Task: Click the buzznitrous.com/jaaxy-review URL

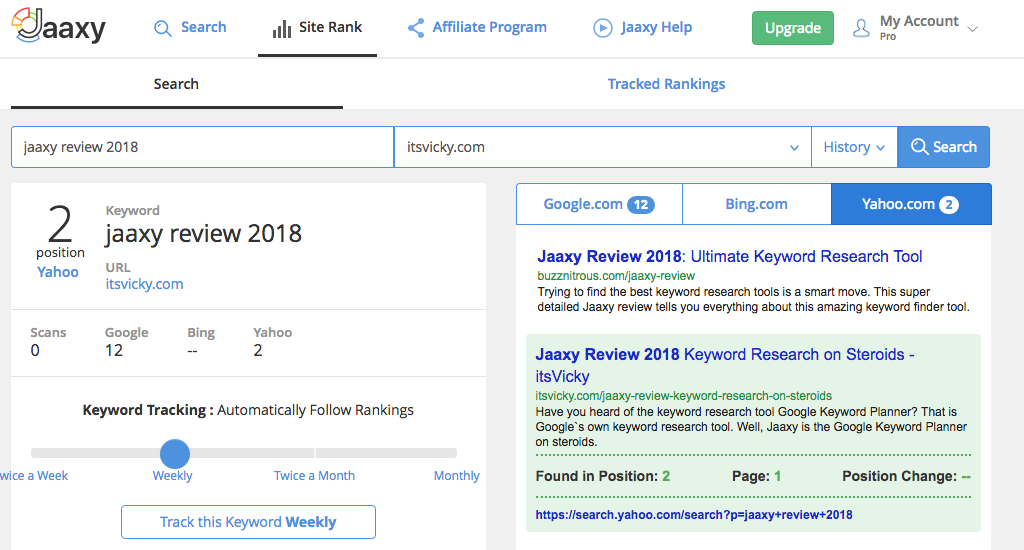Action: point(616,276)
